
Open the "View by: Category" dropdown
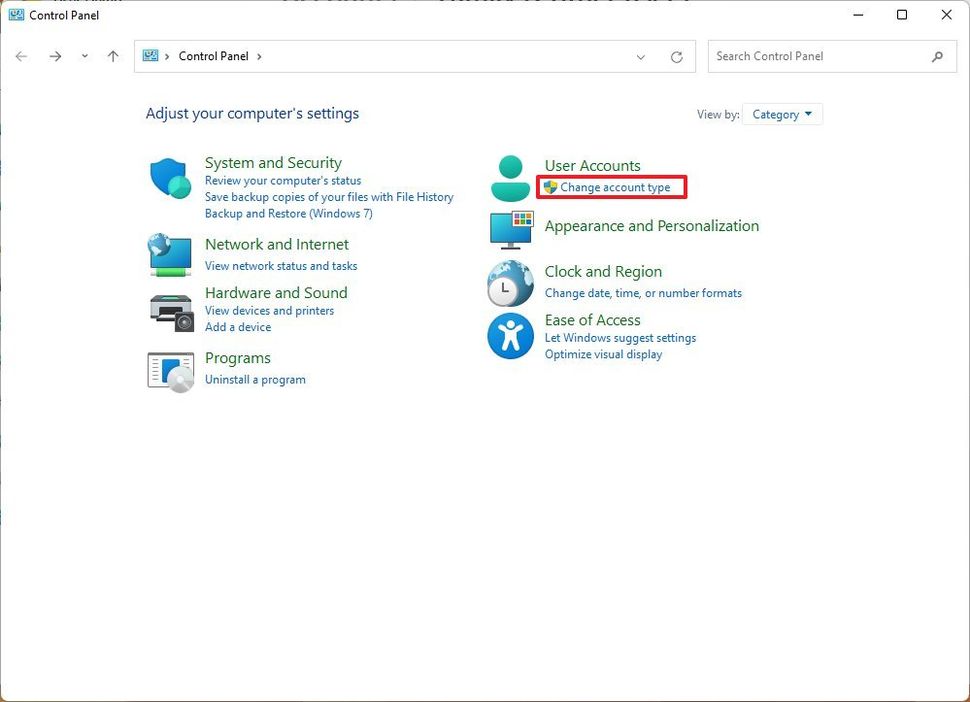pyautogui.click(x=781, y=114)
